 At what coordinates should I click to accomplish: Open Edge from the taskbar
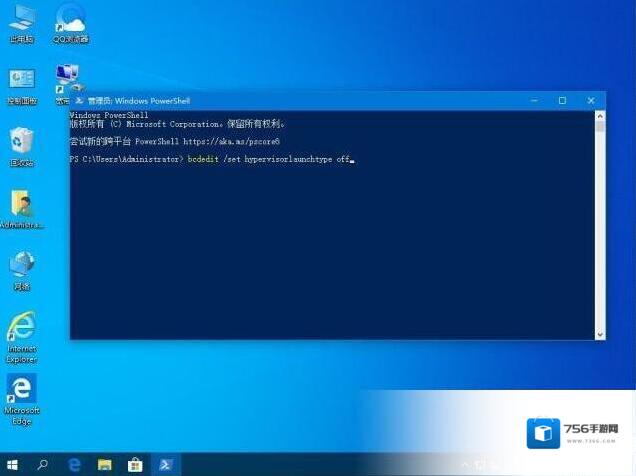(x=74, y=465)
